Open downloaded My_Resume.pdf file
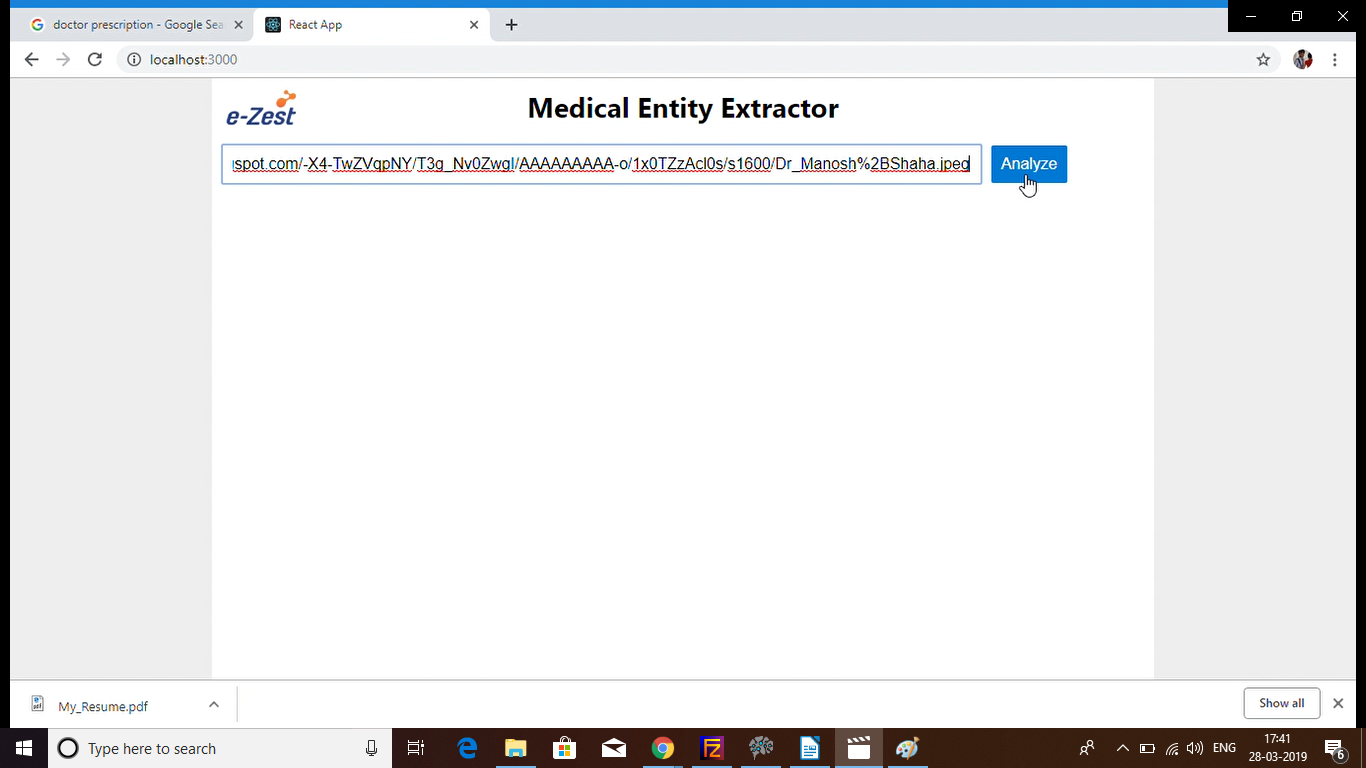Viewport: 1366px width, 768px height. coord(102,706)
